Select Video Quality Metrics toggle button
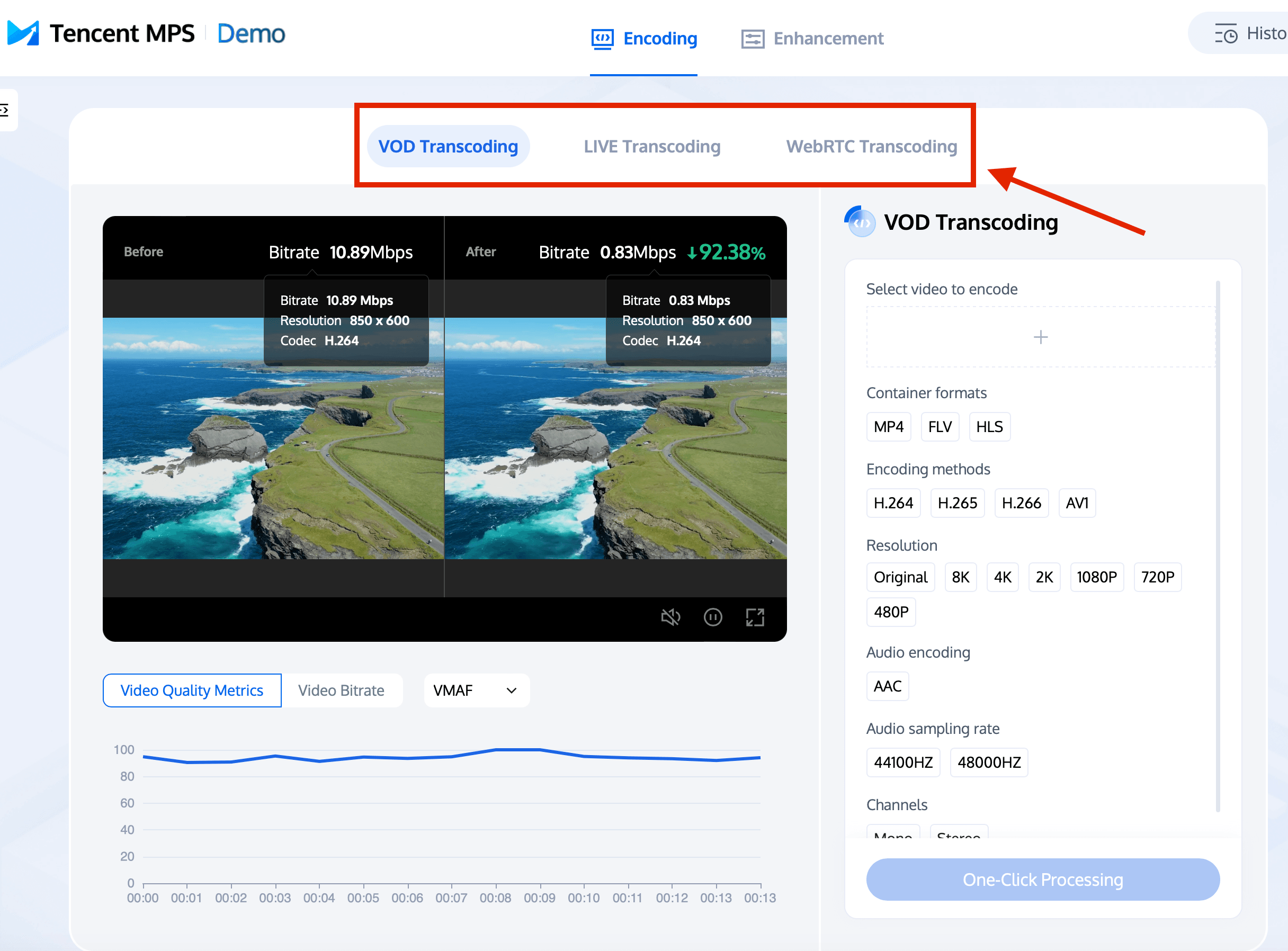This screenshot has width=1288, height=951. 192,690
